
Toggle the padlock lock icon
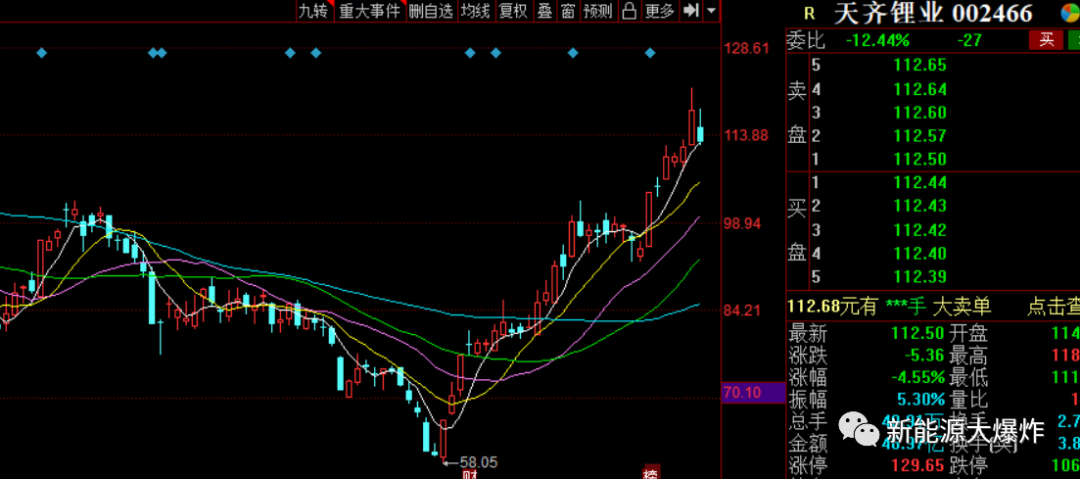coord(628,10)
